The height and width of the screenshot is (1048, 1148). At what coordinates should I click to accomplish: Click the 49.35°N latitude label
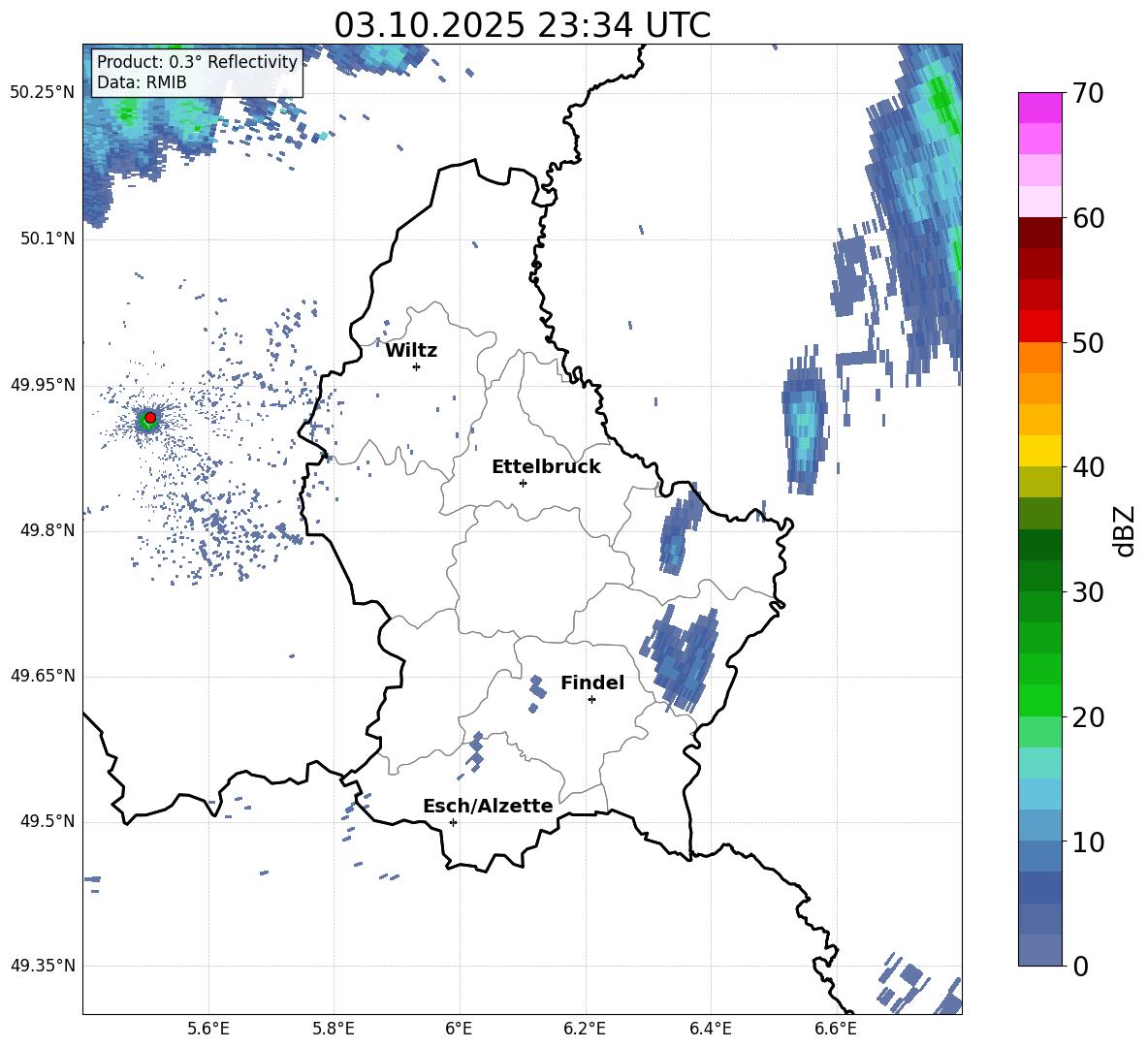43,966
